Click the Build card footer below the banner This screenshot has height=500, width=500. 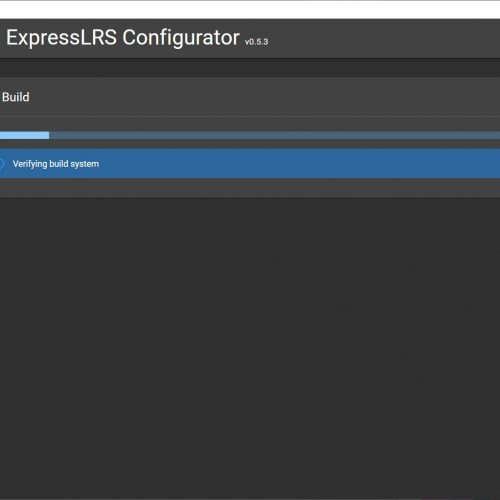coord(250,188)
